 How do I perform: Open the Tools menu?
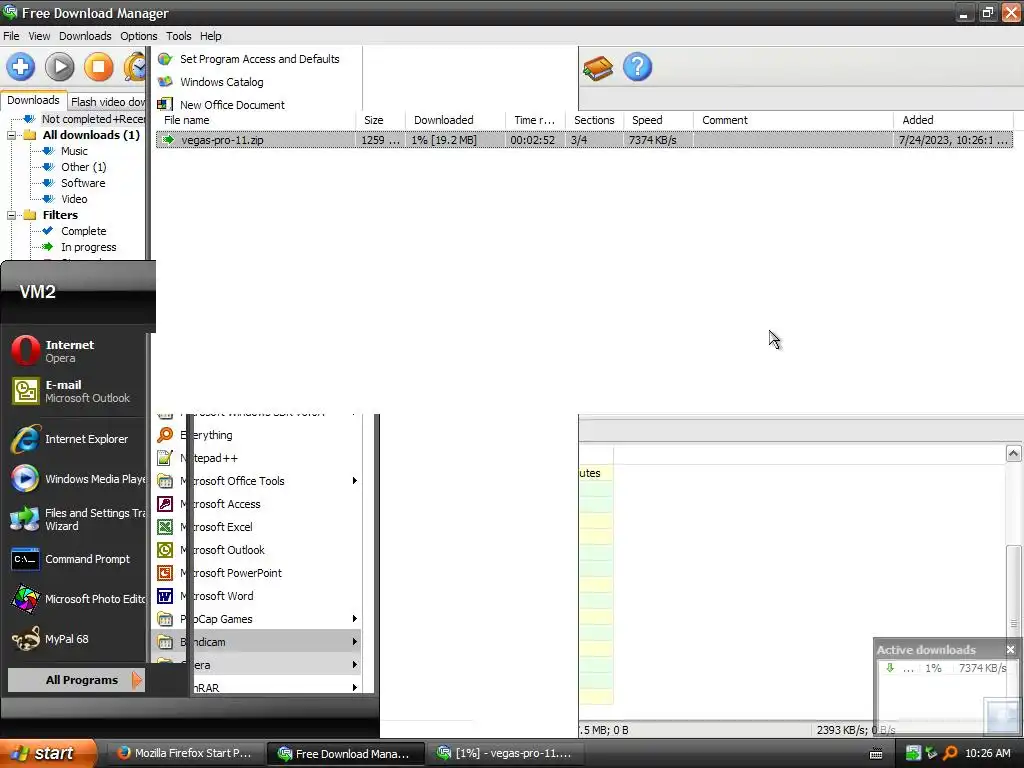(x=178, y=36)
